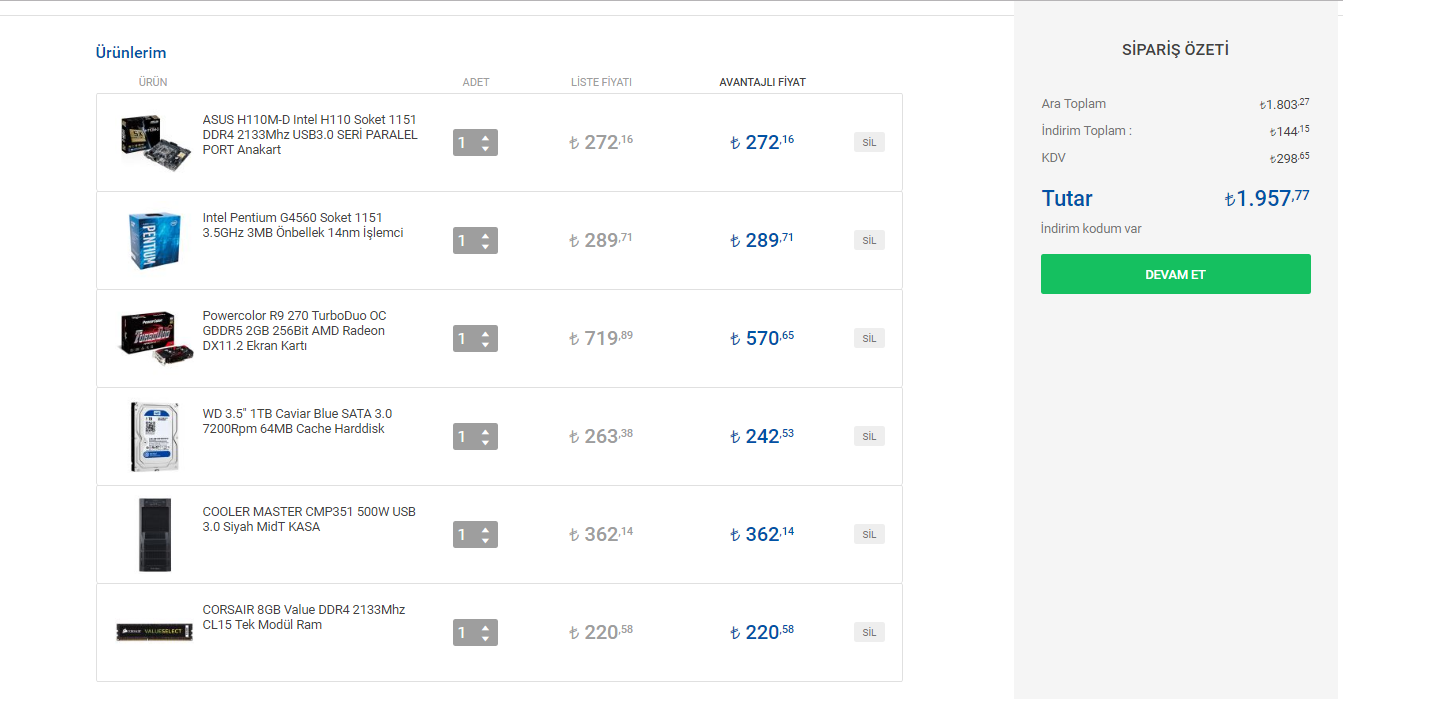
Task: Select the quantity stepper for the Intel Pentium
Action: coord(475,240)
